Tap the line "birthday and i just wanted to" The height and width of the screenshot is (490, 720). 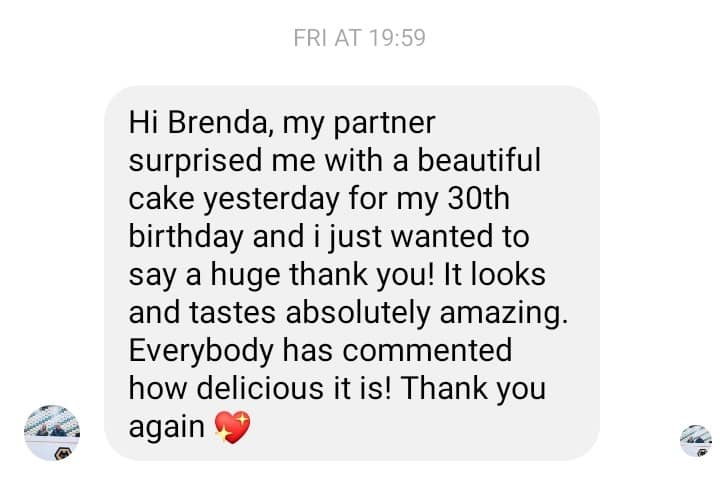pyautogui.click(x=329, y=237)
